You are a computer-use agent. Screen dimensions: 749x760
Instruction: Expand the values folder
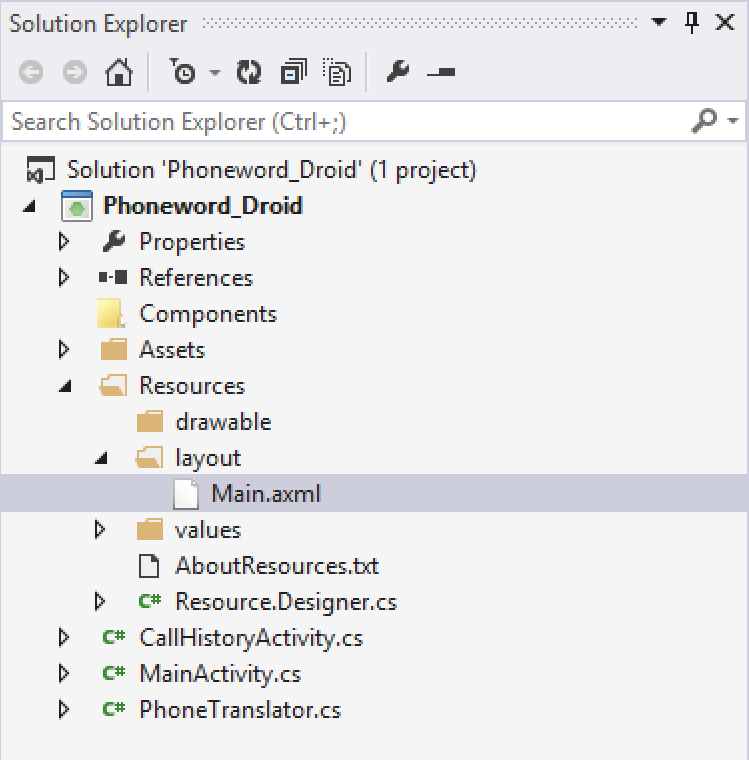(100, 530)
